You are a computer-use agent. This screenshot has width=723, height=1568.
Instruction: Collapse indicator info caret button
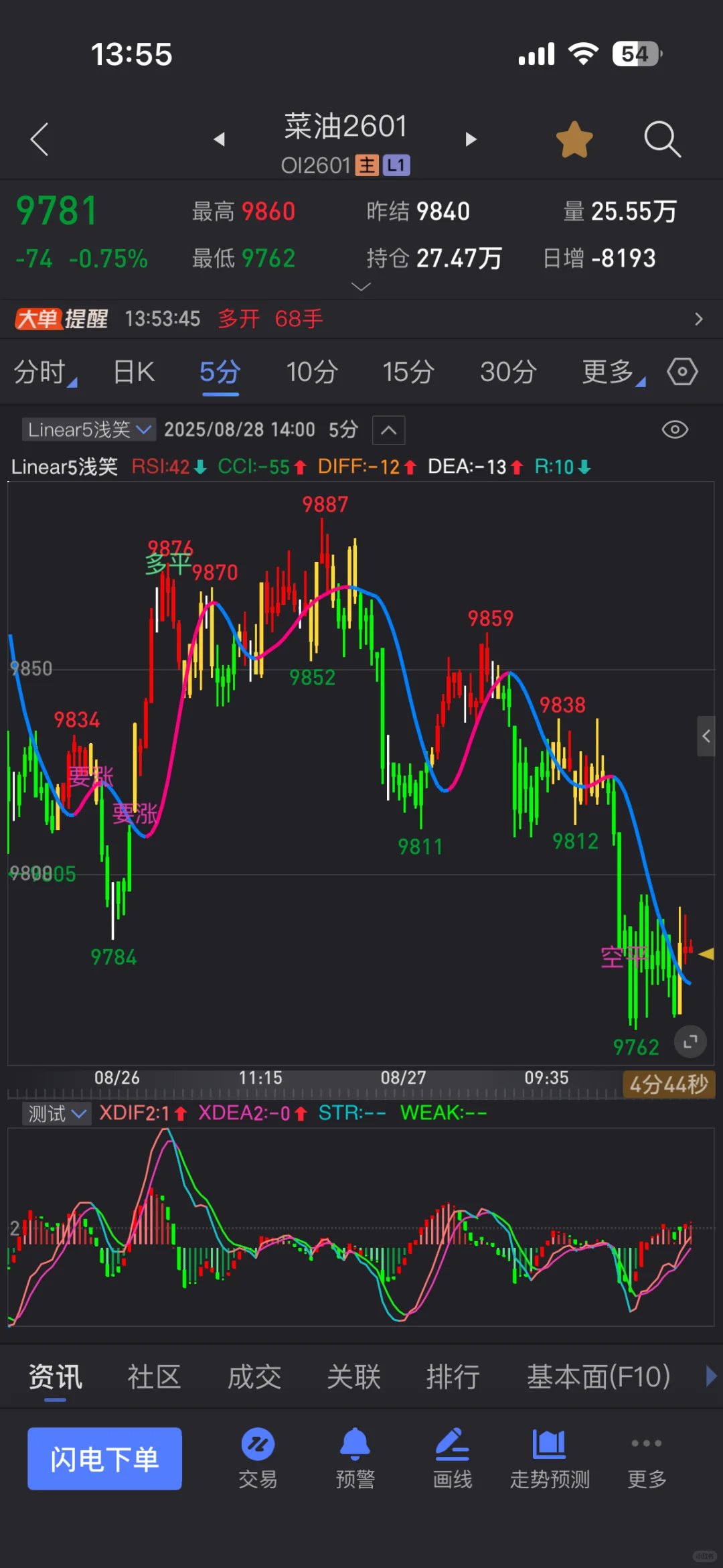[389, 430]
